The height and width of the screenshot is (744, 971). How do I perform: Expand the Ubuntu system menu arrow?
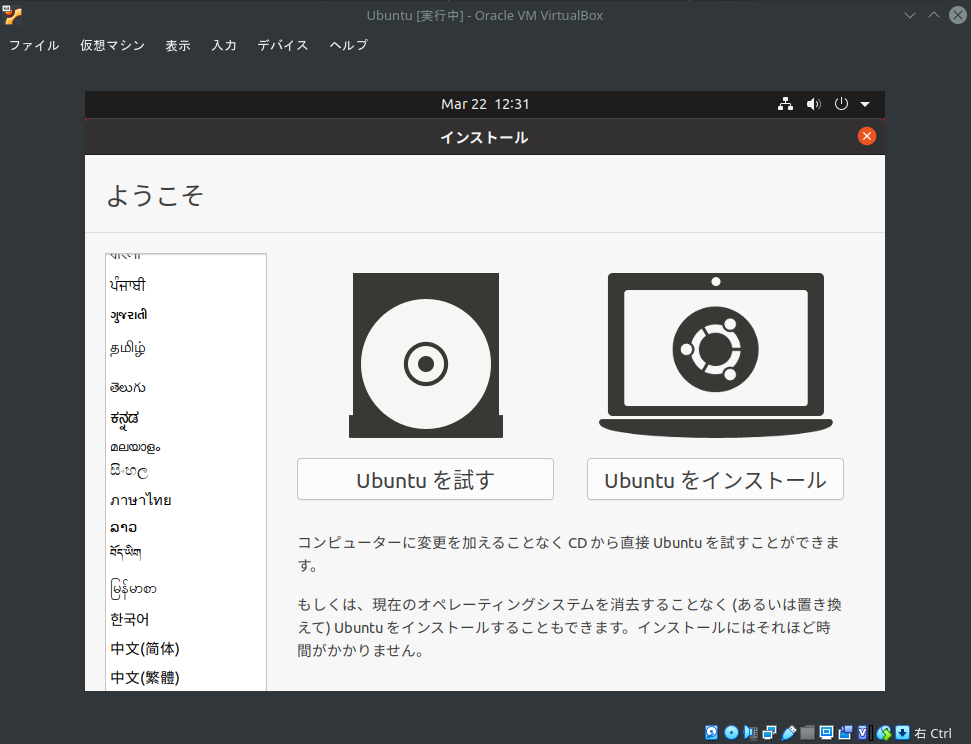[865, 104]
